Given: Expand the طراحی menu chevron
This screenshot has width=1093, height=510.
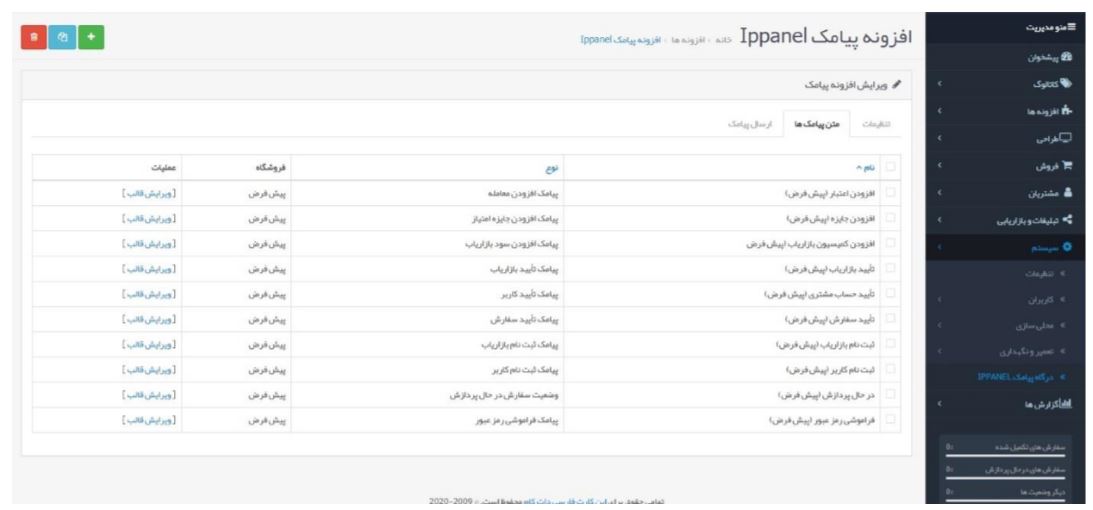Looking at the screenshot, I should (940, 138).
